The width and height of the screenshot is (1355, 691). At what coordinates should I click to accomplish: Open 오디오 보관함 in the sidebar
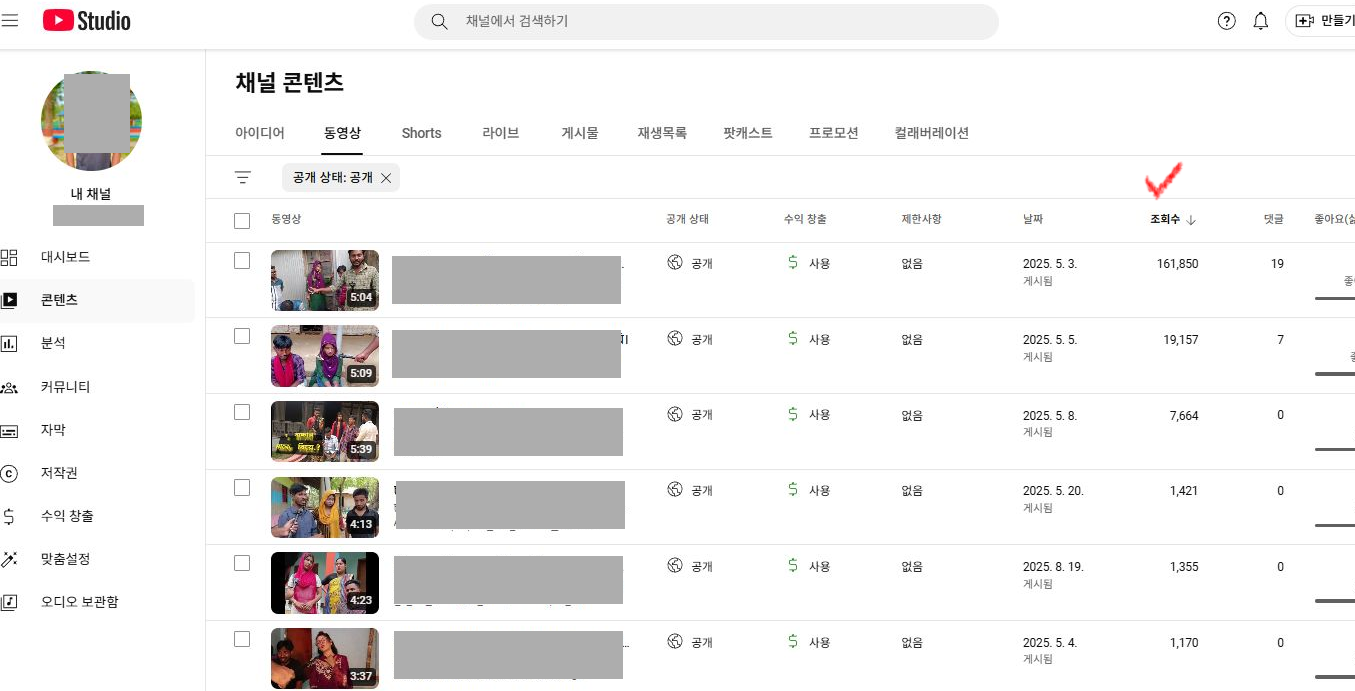coord(79,602)
